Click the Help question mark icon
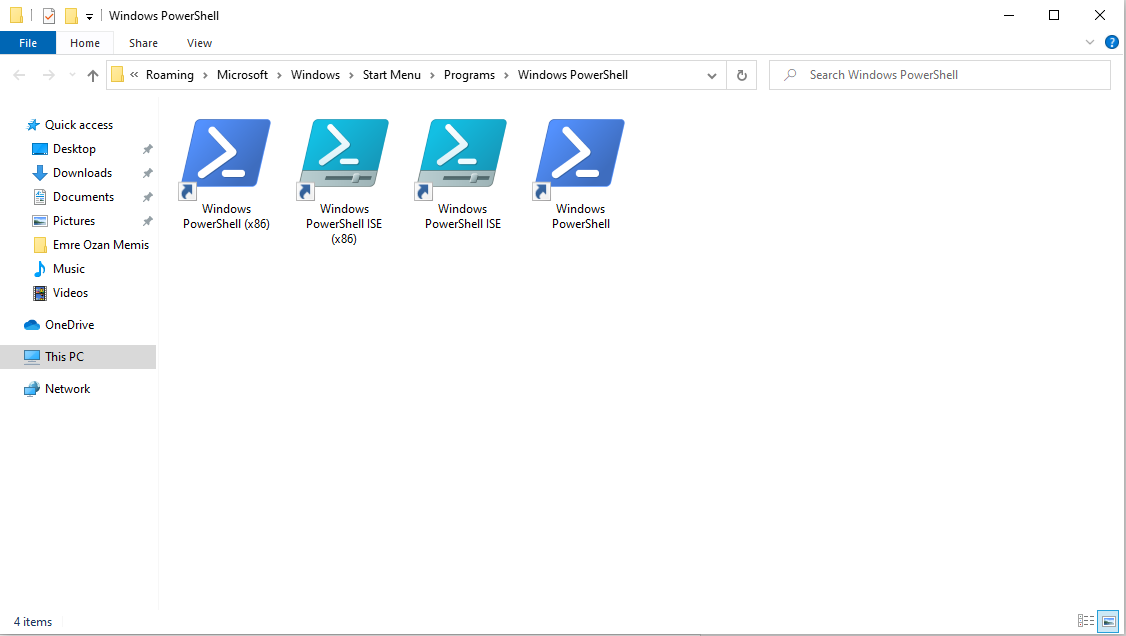This screenshot has width=1126, height=636. pos(1112,42)
